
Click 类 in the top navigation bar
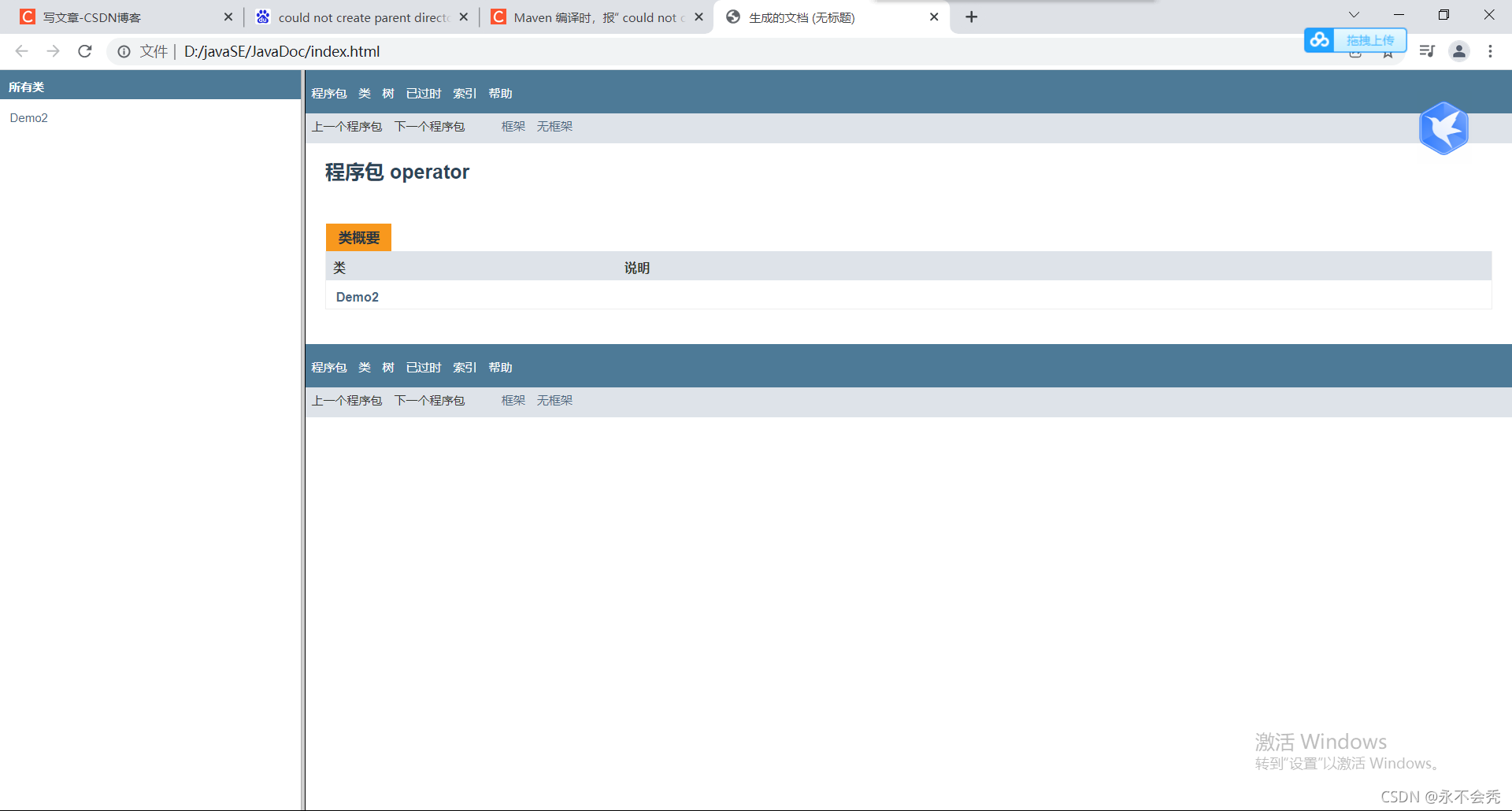point(365,94)
